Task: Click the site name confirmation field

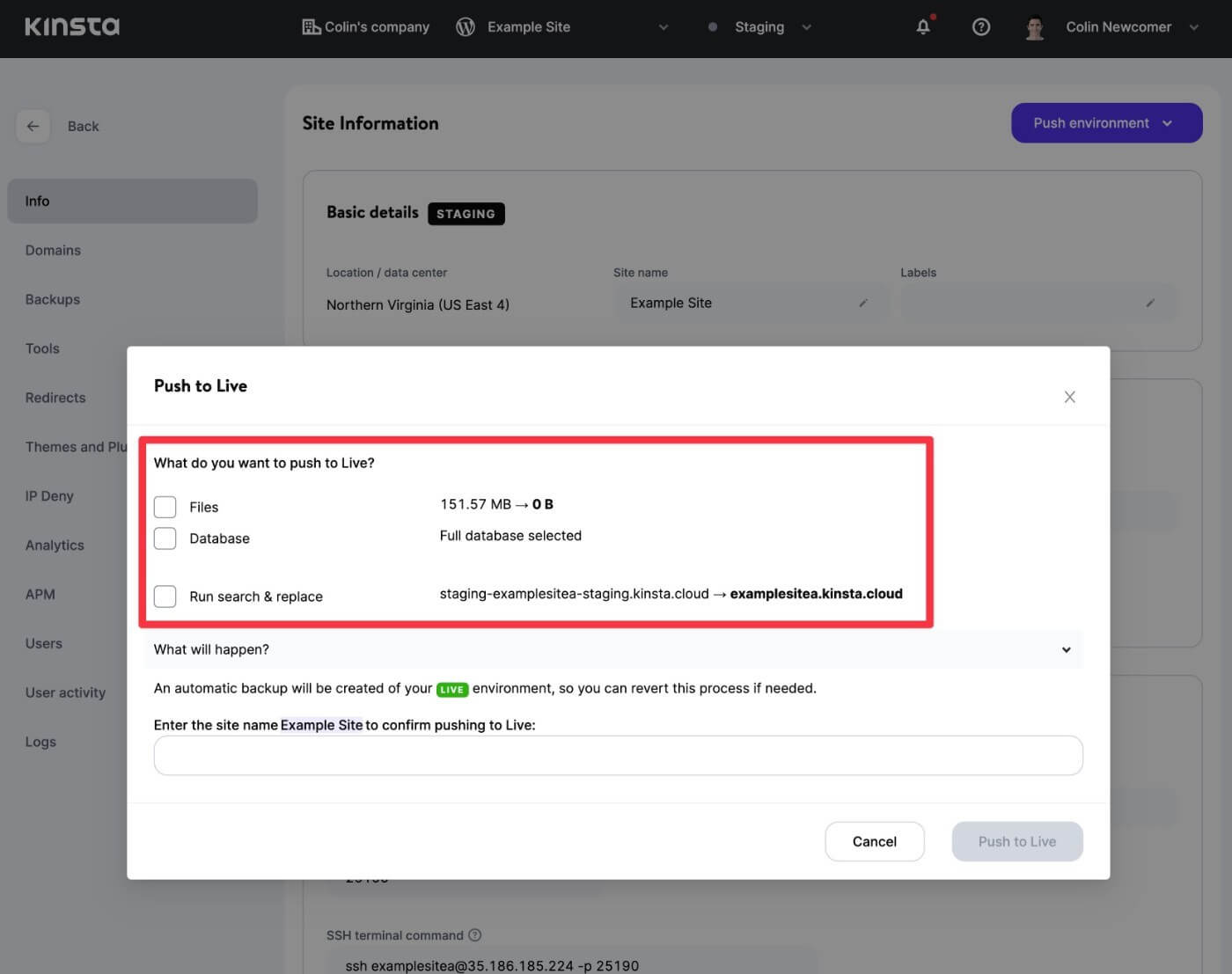Action: (x=618, y=756)
